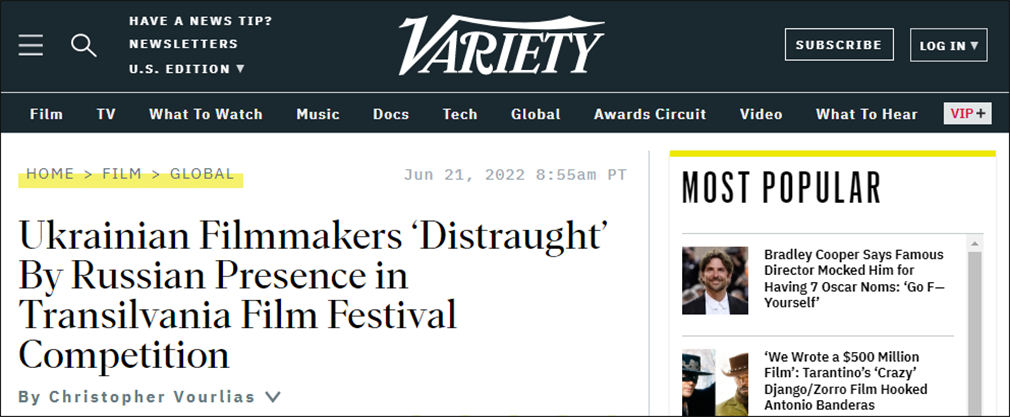Viewport: 1010px width, 417px height.
Task: Open the Log In dropdown
Action: pyautogui.click(x=948, y=45)
